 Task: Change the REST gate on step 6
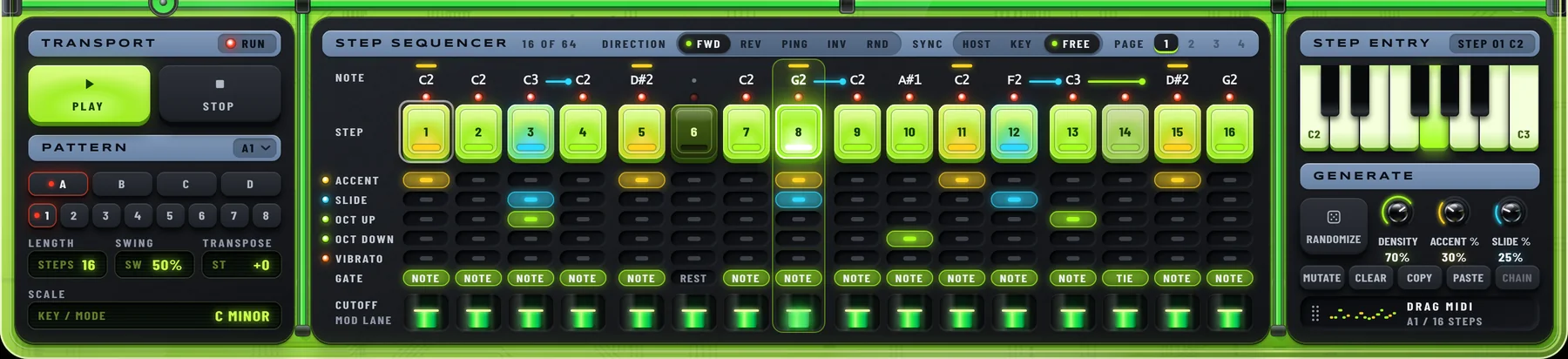(694, 279)
